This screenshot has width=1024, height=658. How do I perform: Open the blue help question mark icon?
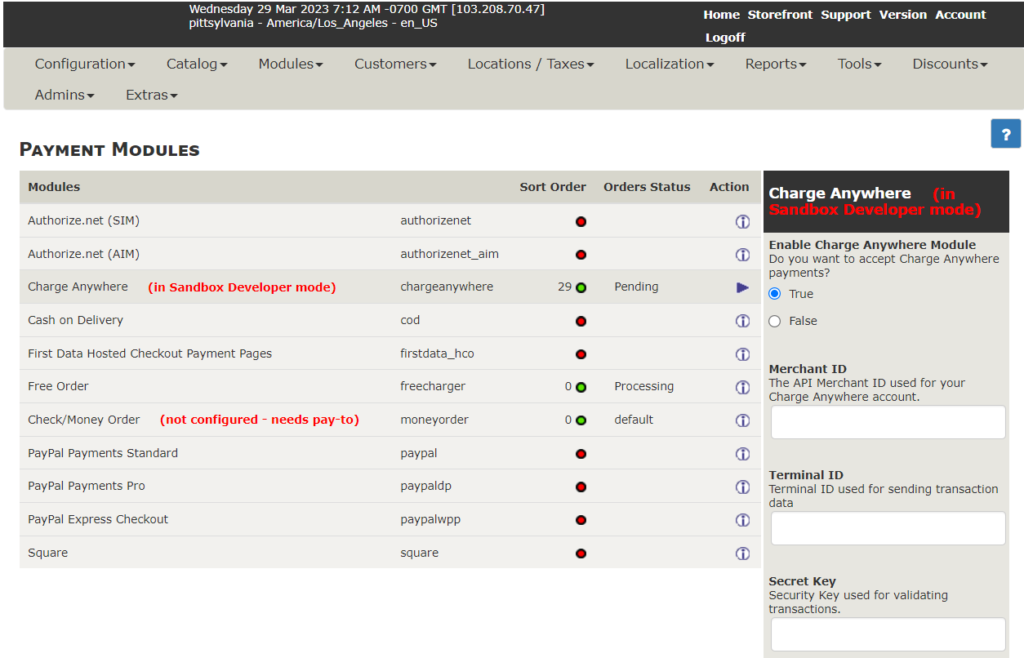point(1005,134)
